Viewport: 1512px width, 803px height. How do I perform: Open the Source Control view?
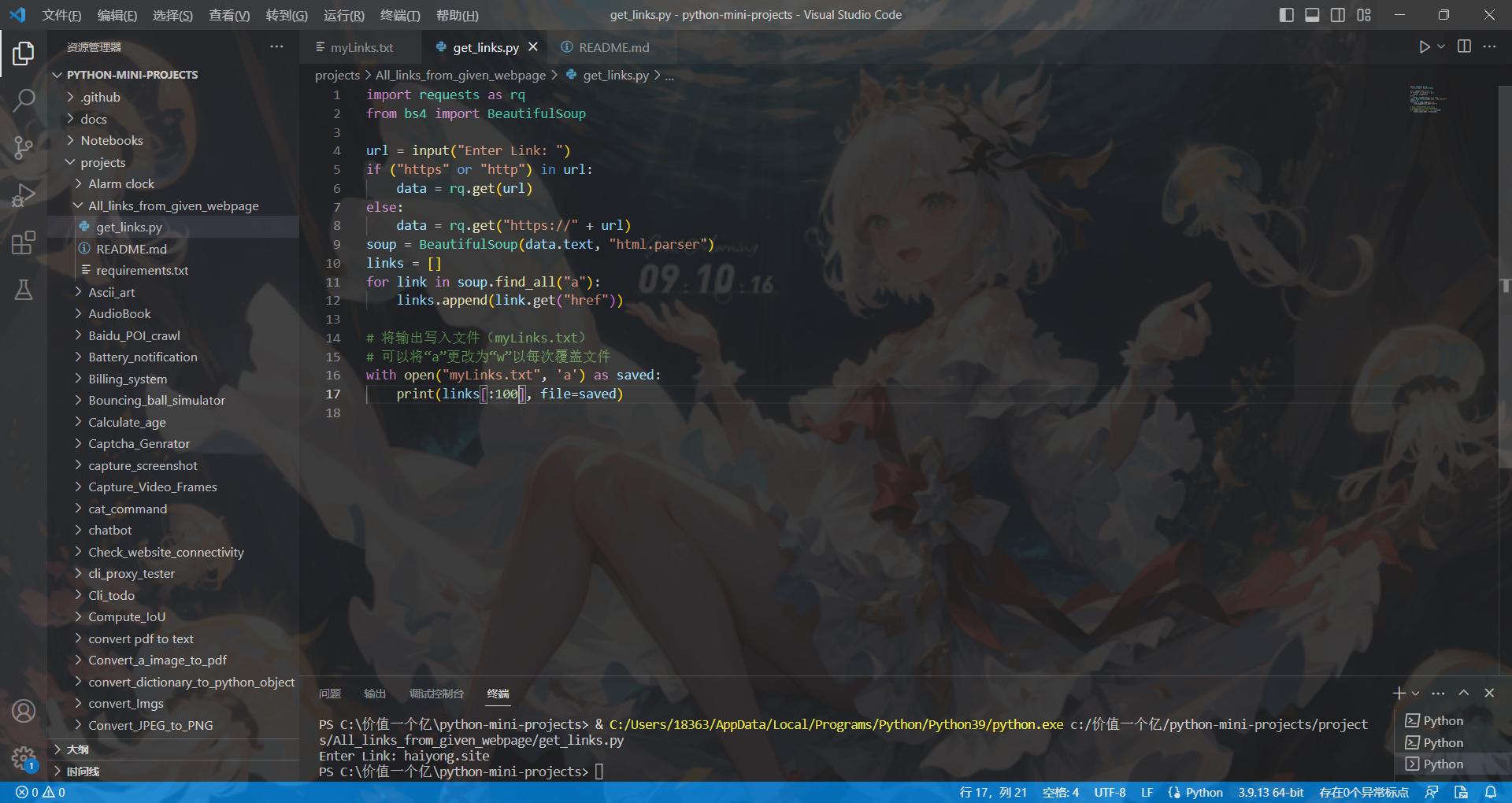click(24, 148)
